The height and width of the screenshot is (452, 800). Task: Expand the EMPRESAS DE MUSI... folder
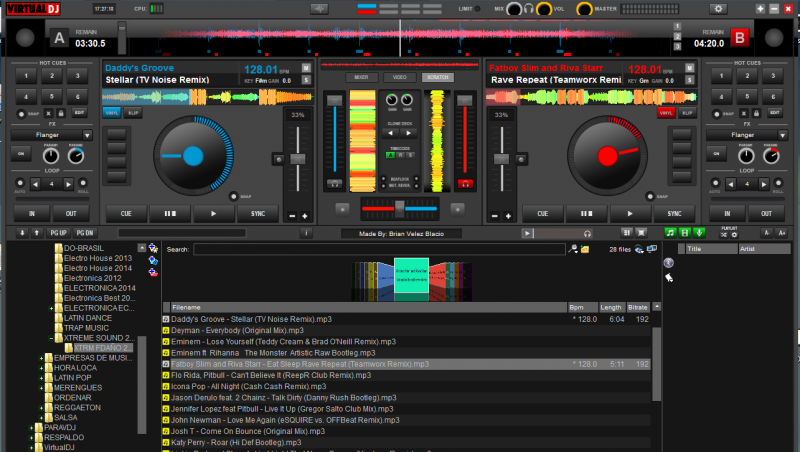click(x=41, y=358)
